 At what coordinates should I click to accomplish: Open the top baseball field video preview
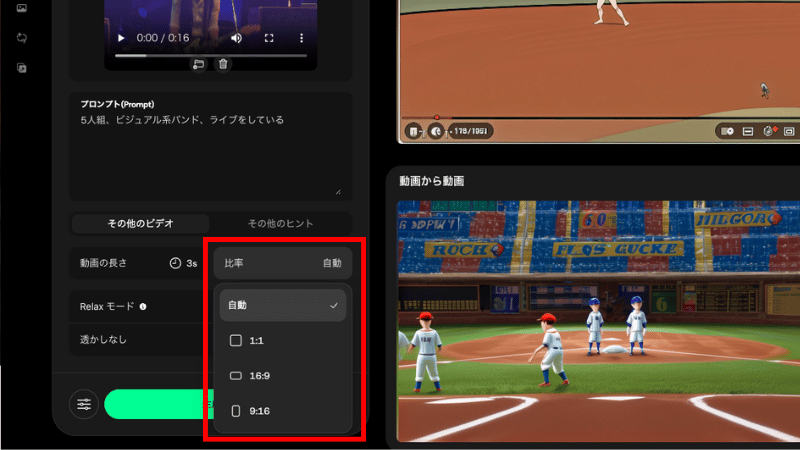598,71
